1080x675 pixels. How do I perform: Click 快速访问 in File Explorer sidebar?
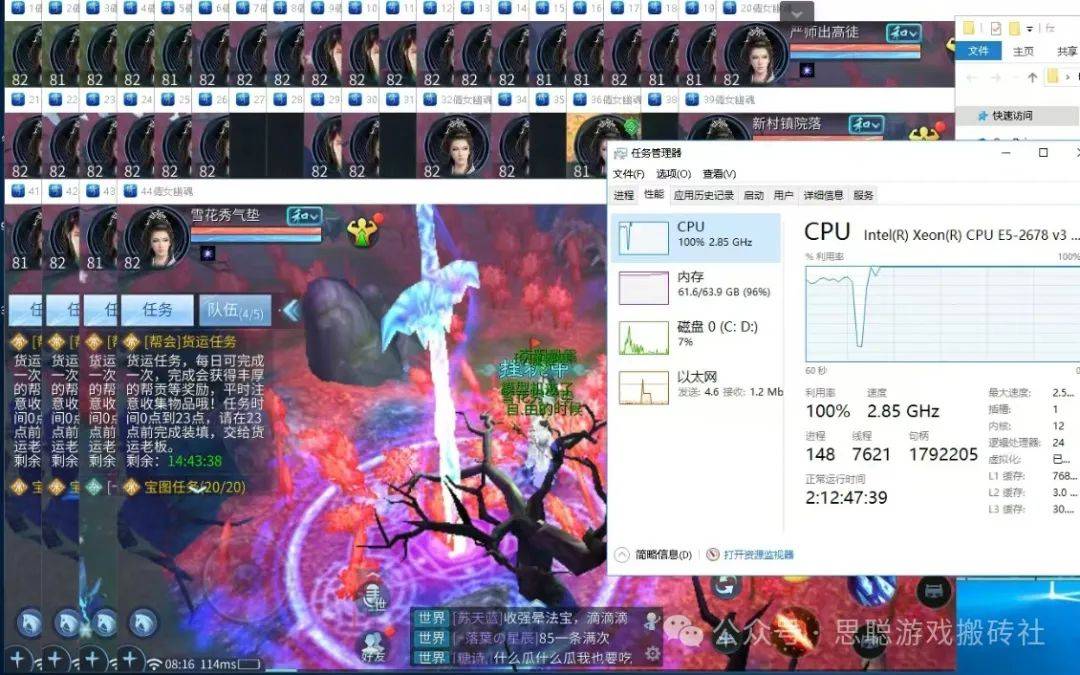pyautogui.click(x=1012, y=116)
